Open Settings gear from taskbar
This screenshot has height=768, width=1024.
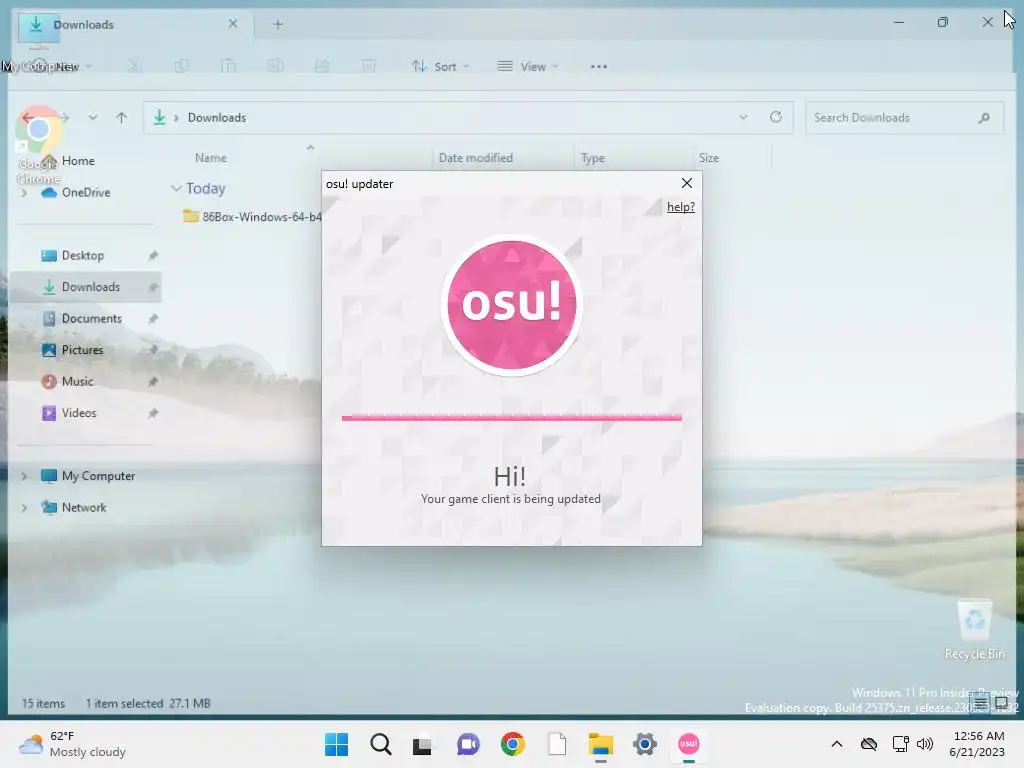pyautogui.click(x=645, y=744)
